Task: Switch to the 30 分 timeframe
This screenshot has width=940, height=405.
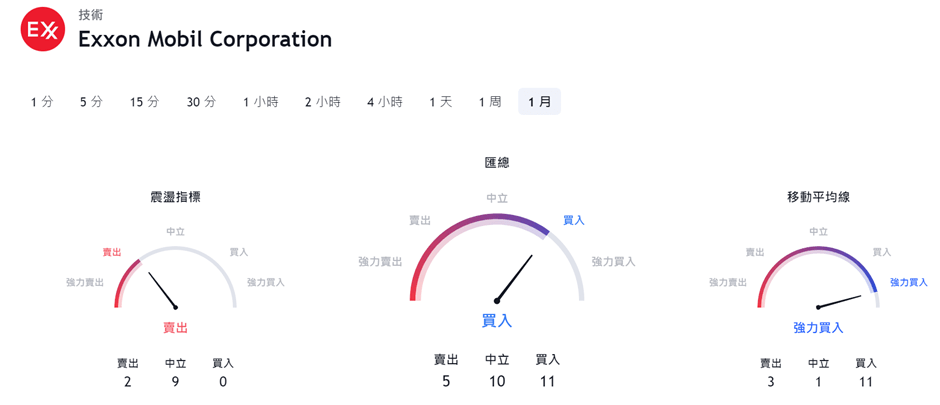Action: (201, 102)
